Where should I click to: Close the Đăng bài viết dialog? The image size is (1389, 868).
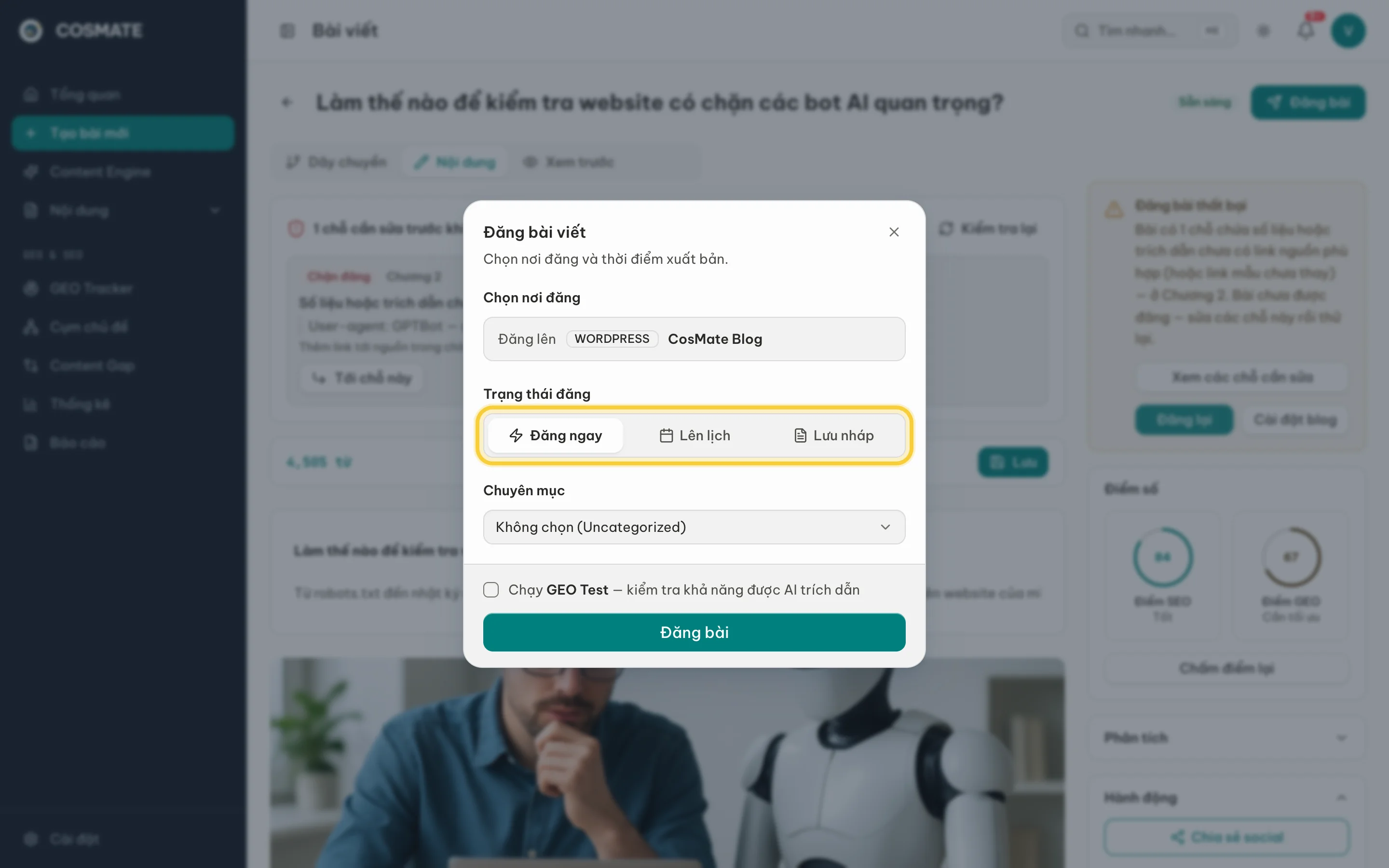tap(894, 232)
